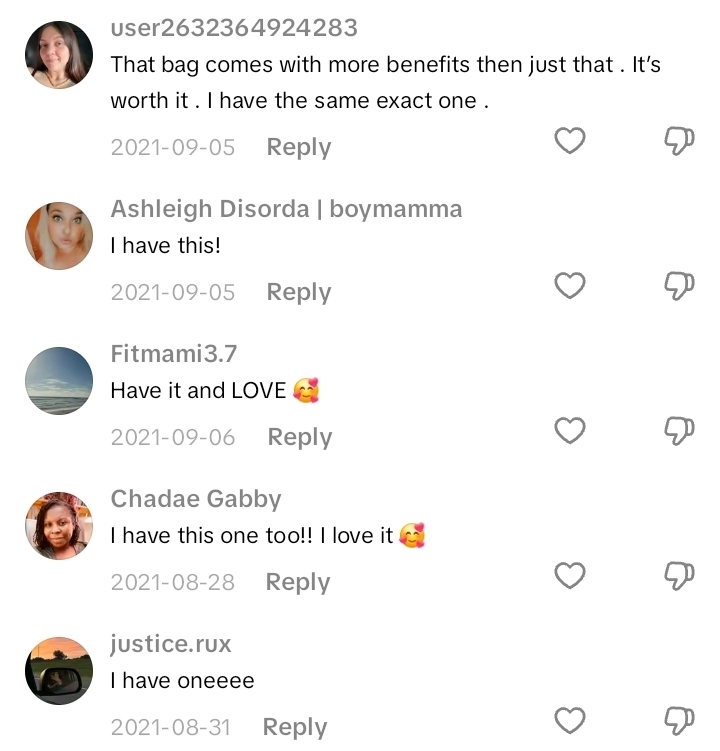
Task: Reply to Ashleigh Disorda's comment
Action: pos(298,292)
